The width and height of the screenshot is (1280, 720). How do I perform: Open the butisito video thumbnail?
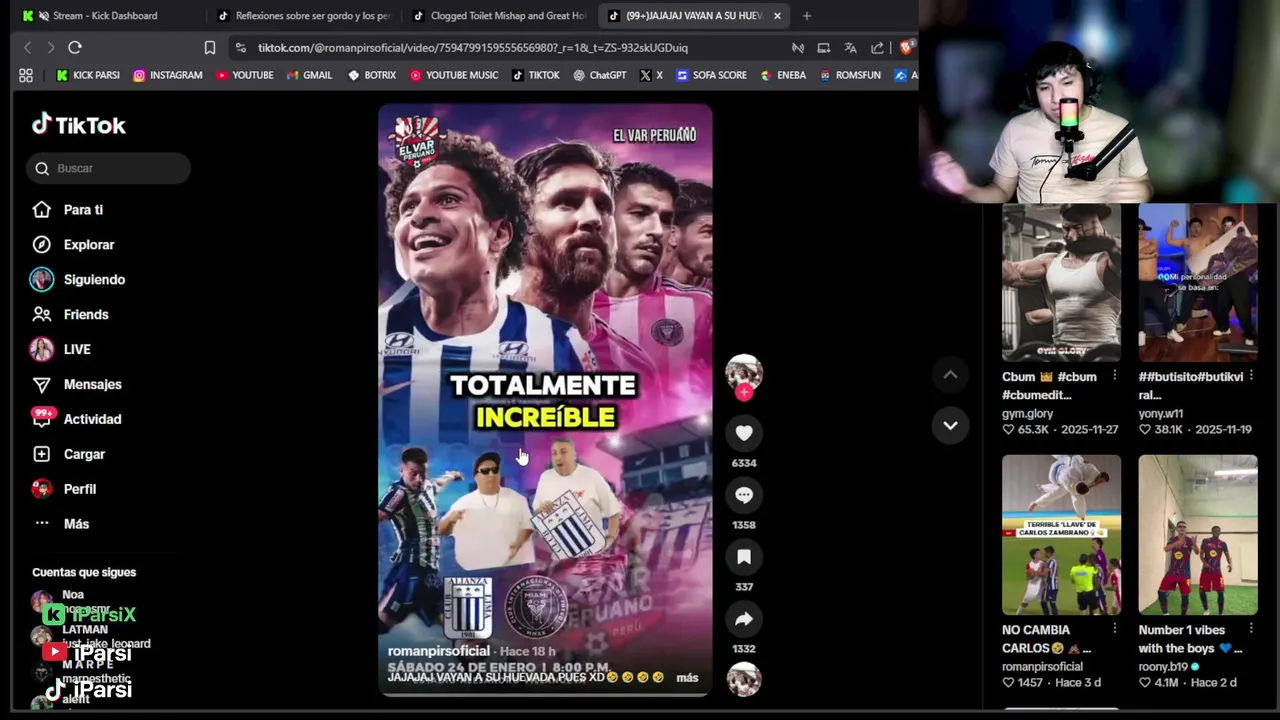[x=1198, y=283]
